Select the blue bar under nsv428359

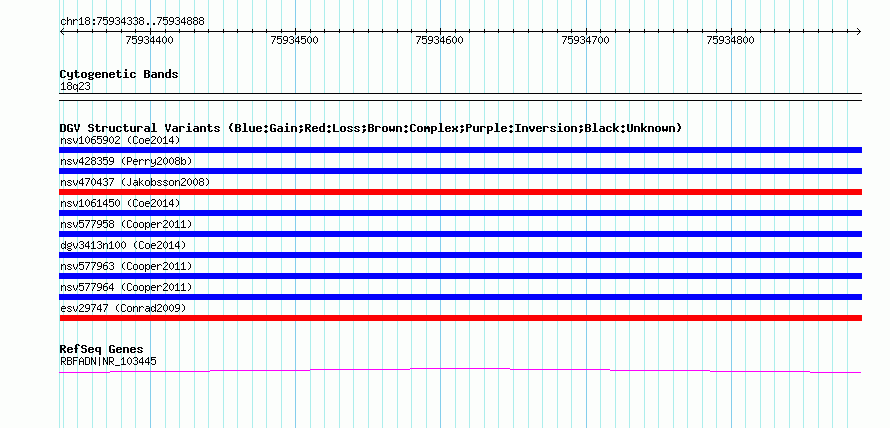click(460, 171)
